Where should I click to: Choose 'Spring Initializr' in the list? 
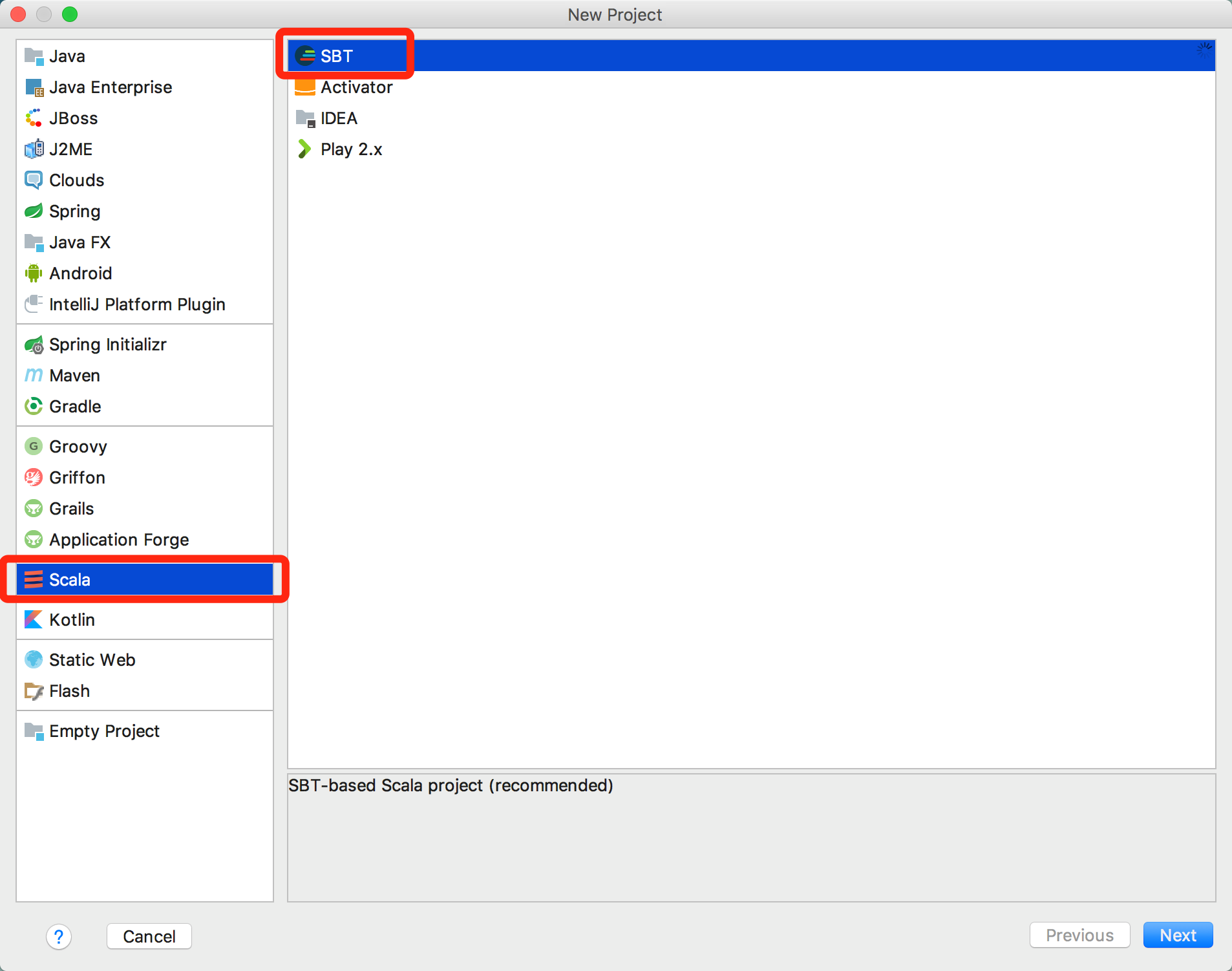pyautogui.click(x=145, y=345)
